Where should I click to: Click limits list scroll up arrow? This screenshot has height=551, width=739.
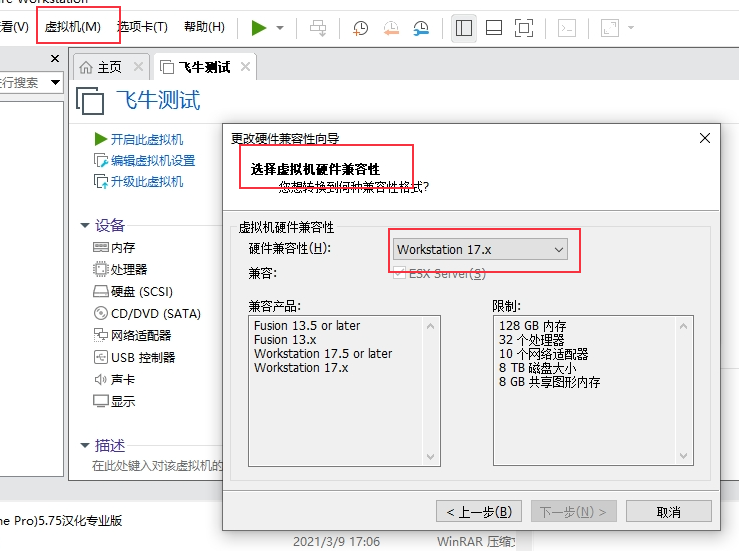pos(683,326)
